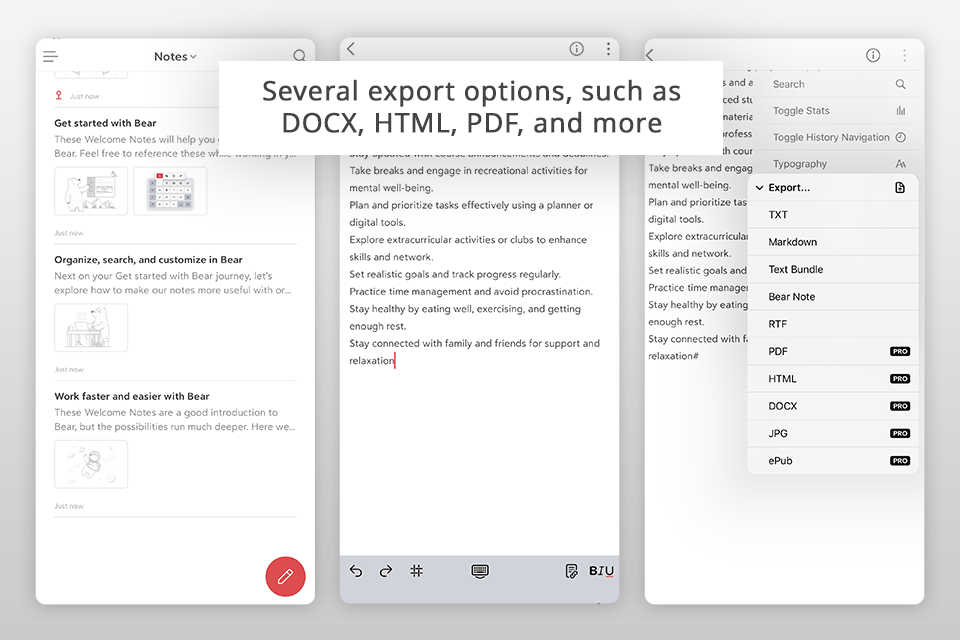Tap the magnifier icon beside Search
Image resolution: width=960 pixels, height=640 pixels.
[901, 84]
